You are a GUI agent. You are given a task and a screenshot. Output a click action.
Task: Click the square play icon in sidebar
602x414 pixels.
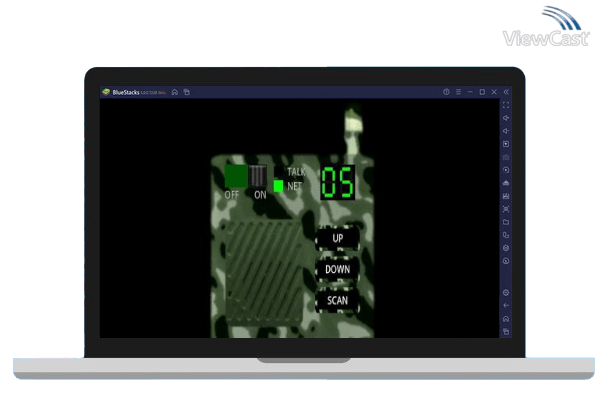pos(506,144)
